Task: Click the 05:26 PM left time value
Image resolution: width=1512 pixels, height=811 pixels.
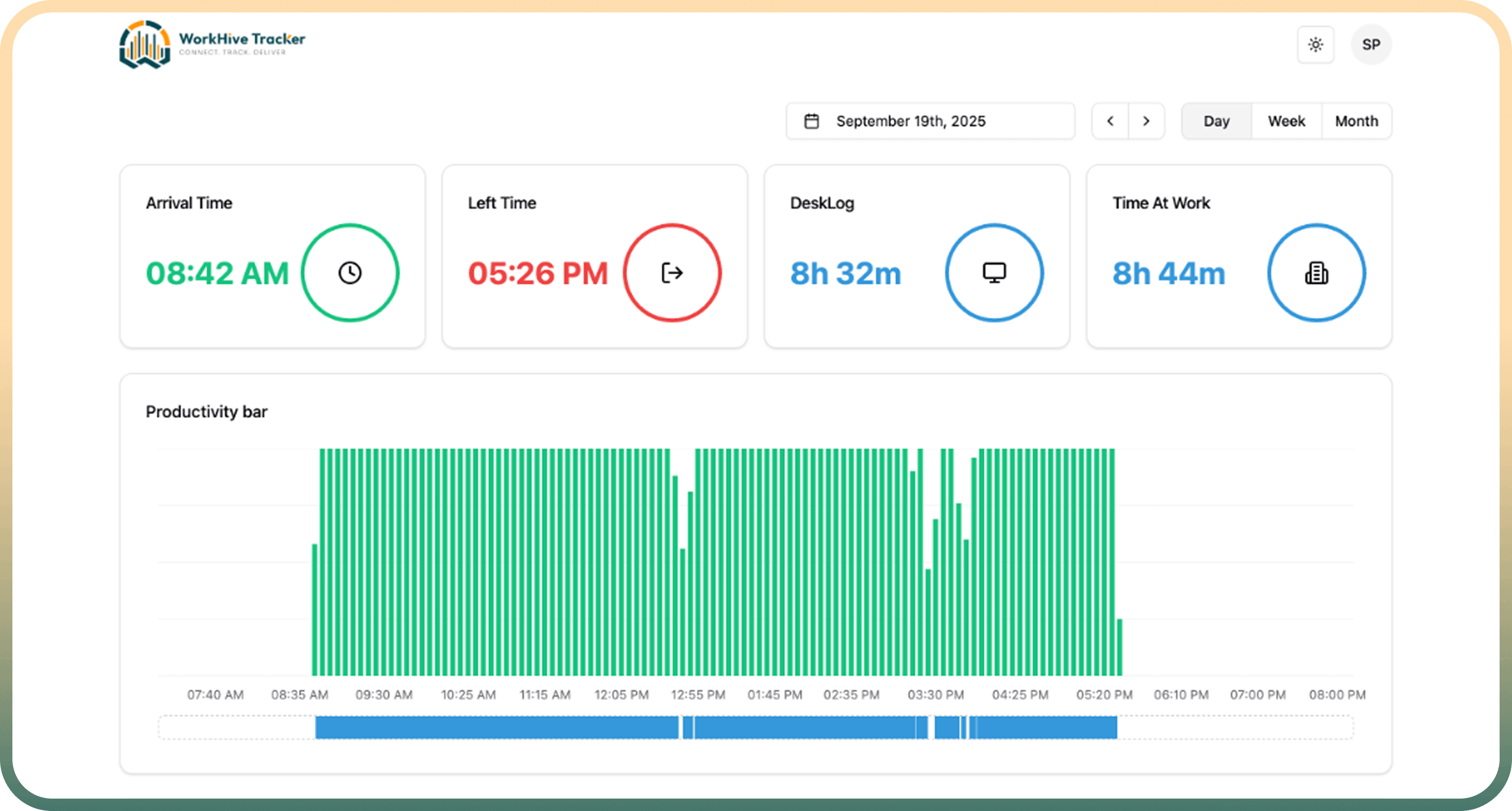Action: 538,273
